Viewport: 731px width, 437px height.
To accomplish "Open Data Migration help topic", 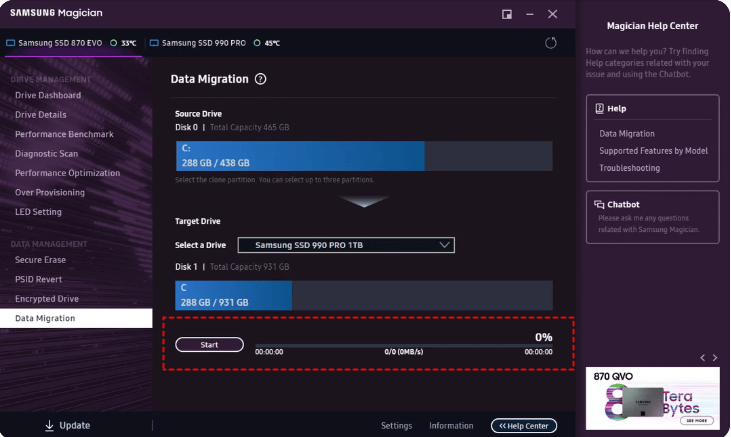I will [x=627, y=134].
